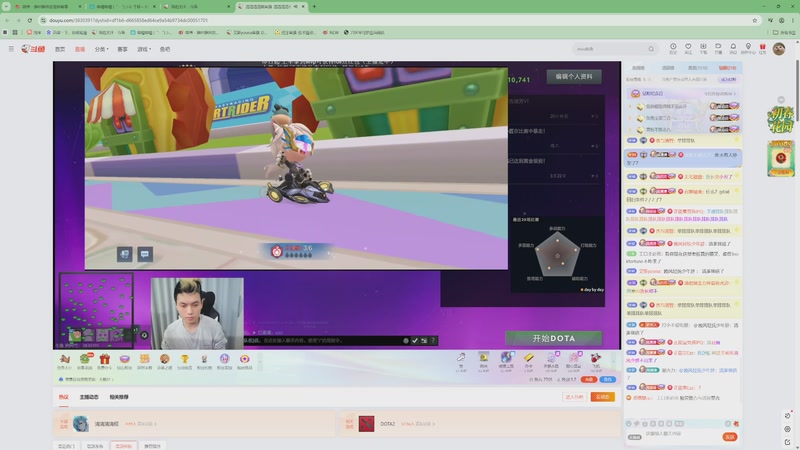The image size is (800, 450).
Task: Toggle the danmaku pill left of the chat input
Action: tap(634, 437)
